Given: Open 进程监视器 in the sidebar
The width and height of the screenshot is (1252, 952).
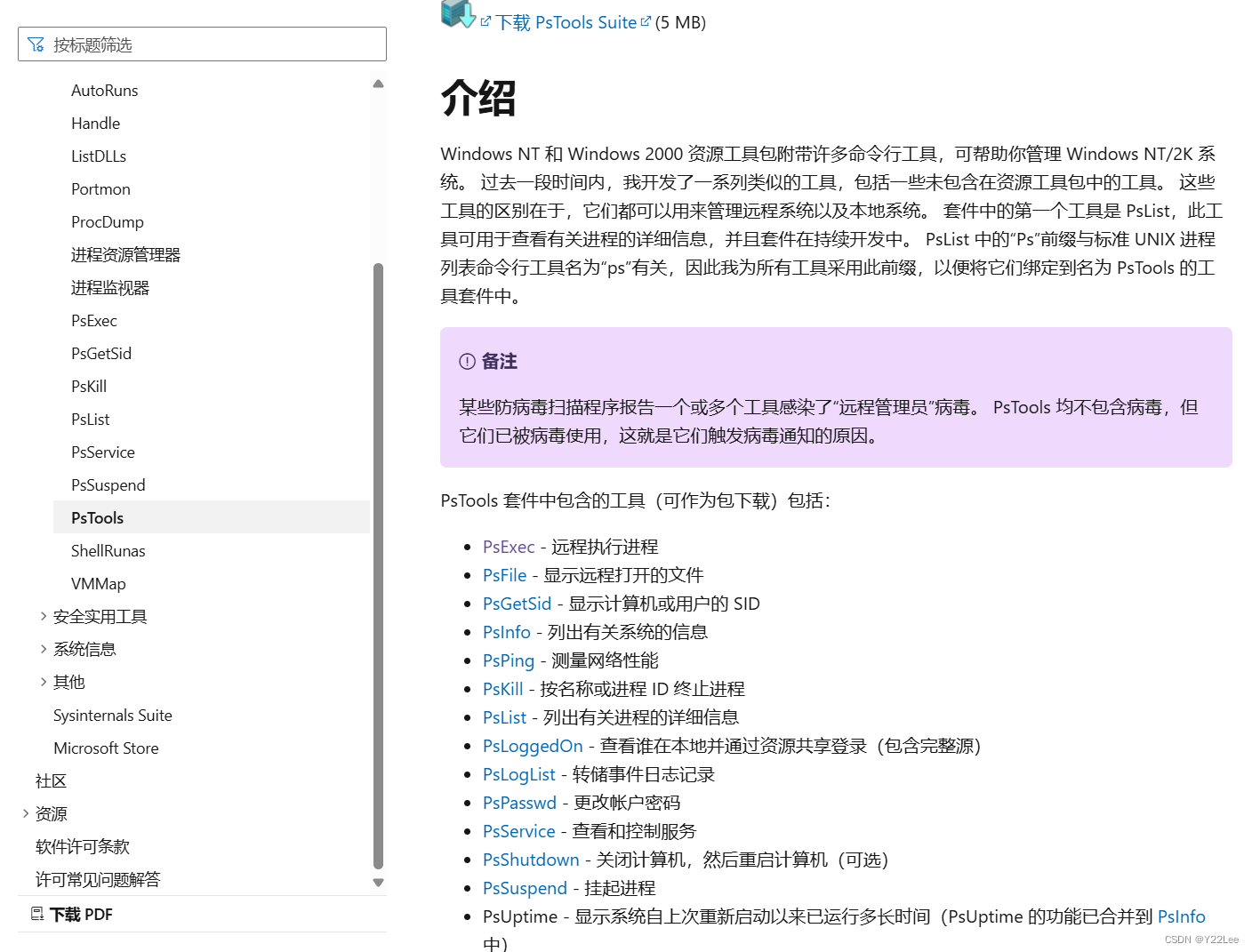Looking at the screenshot, I should 110,287.
